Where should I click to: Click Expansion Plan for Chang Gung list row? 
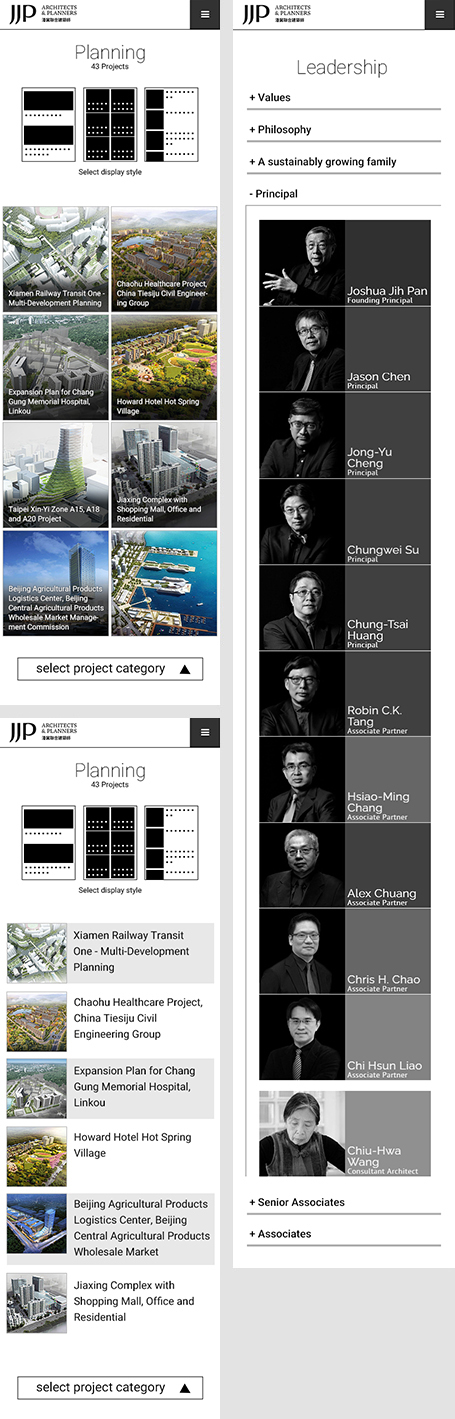[110, 1087]
